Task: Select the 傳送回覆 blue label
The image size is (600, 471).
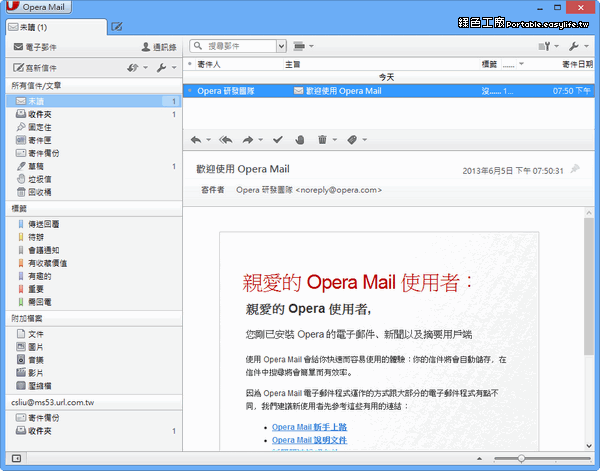Action: pos(93,224)
